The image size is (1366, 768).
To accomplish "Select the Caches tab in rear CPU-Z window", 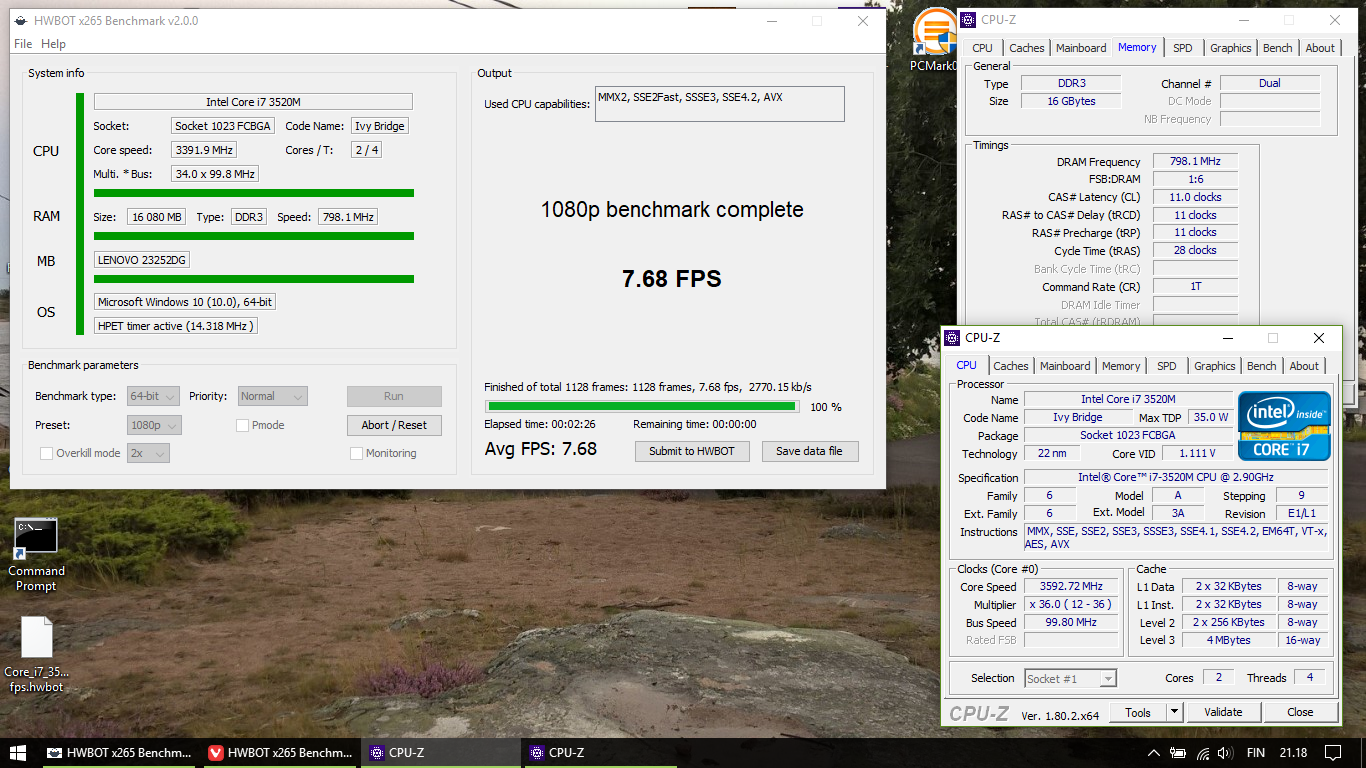I will click(1027, 48).
